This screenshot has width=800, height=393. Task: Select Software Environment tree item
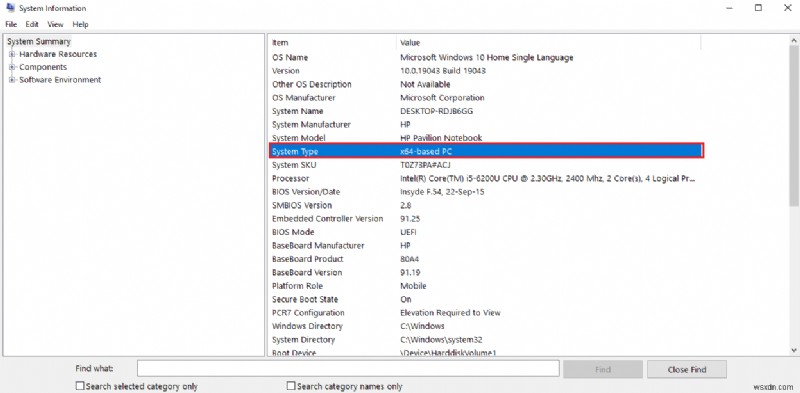(x=60, y=80)
